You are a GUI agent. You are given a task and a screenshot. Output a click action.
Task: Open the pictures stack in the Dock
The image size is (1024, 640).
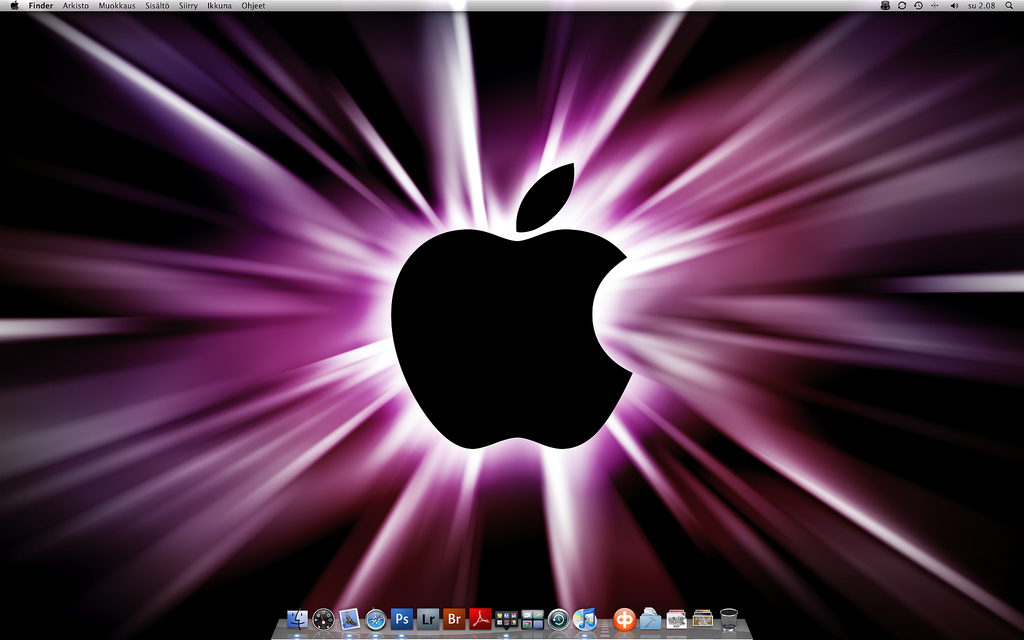pos(703,618)
